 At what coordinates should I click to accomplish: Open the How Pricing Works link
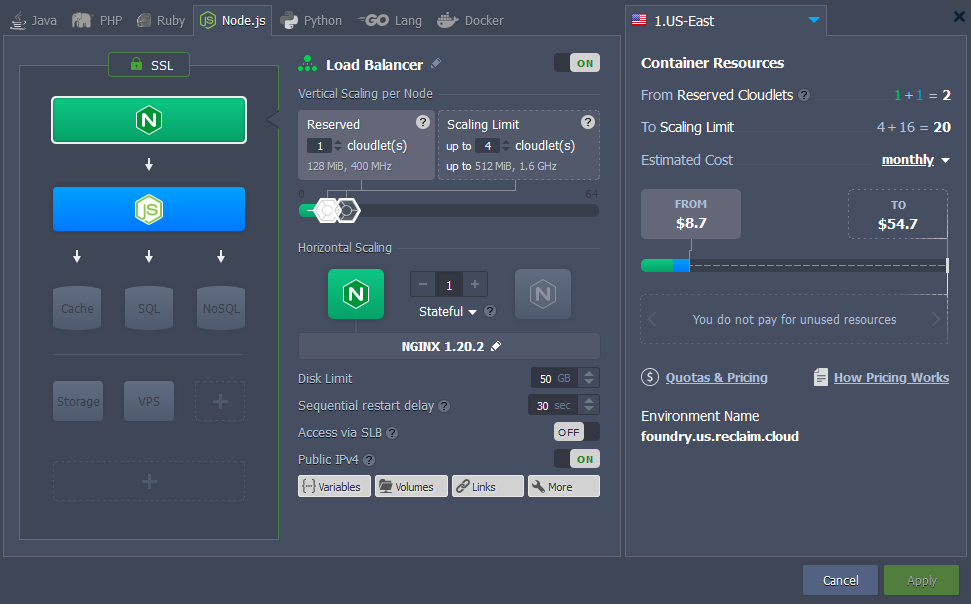pyautogui.click(x=891, y=377)
